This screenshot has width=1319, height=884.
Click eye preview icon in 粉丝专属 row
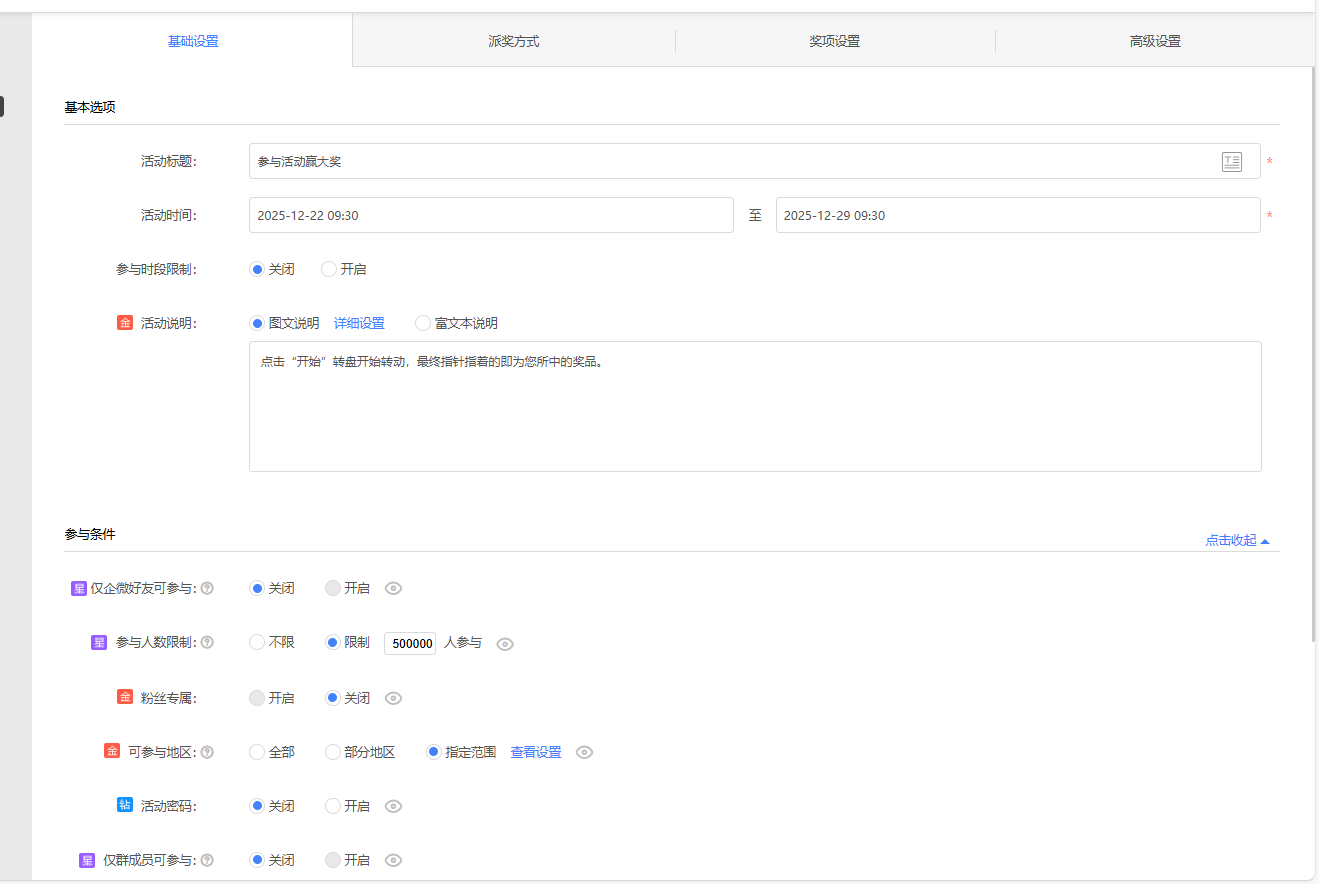point(394,698)
